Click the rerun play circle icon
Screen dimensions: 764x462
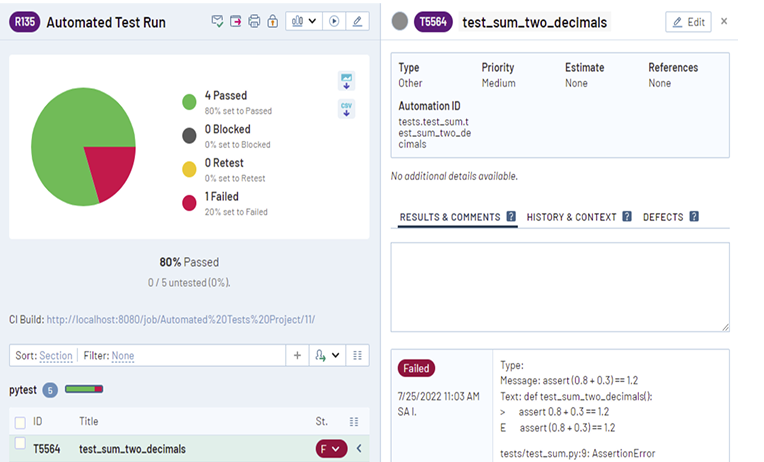pyautogui.click(x=334, y=21)
